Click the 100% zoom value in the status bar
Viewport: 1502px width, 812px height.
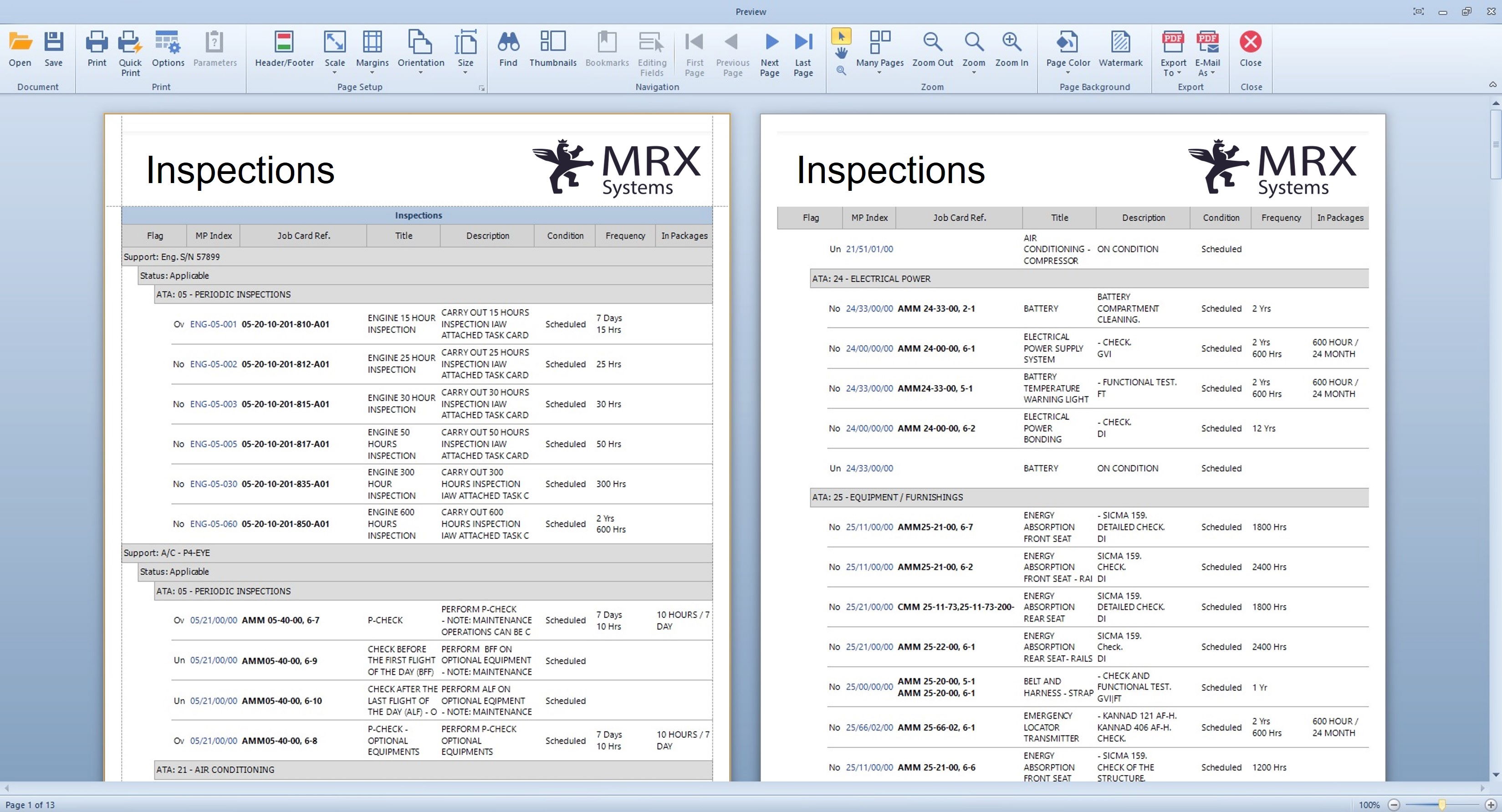pos(1369,804)
